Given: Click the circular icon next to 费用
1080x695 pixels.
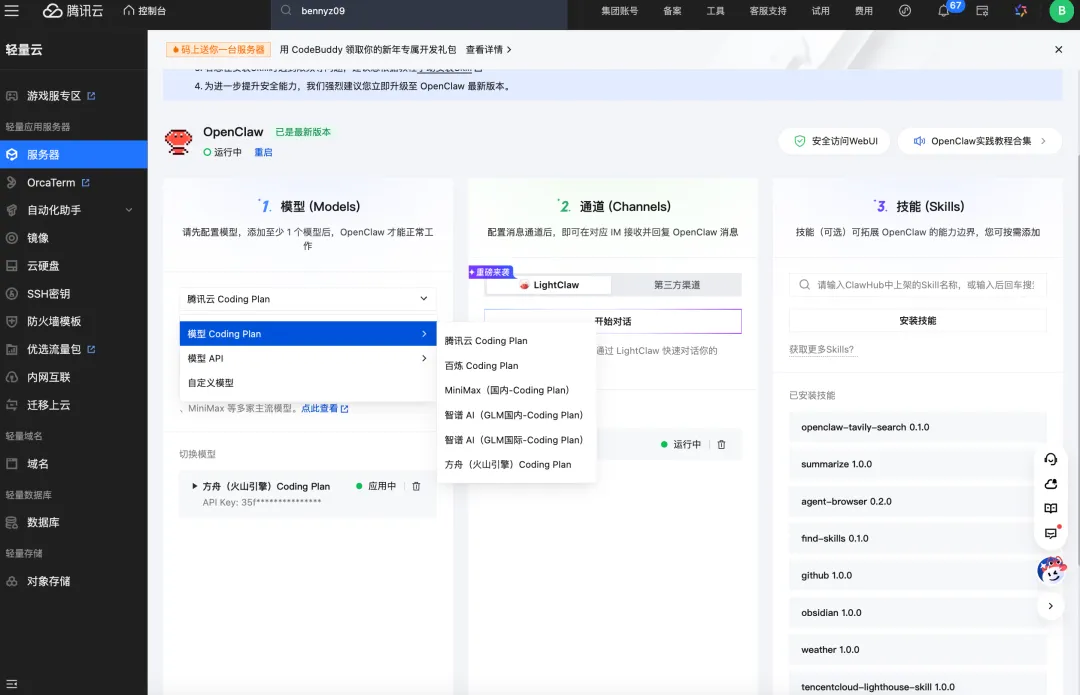Looking at the screenshot, I should pos(905,11).
